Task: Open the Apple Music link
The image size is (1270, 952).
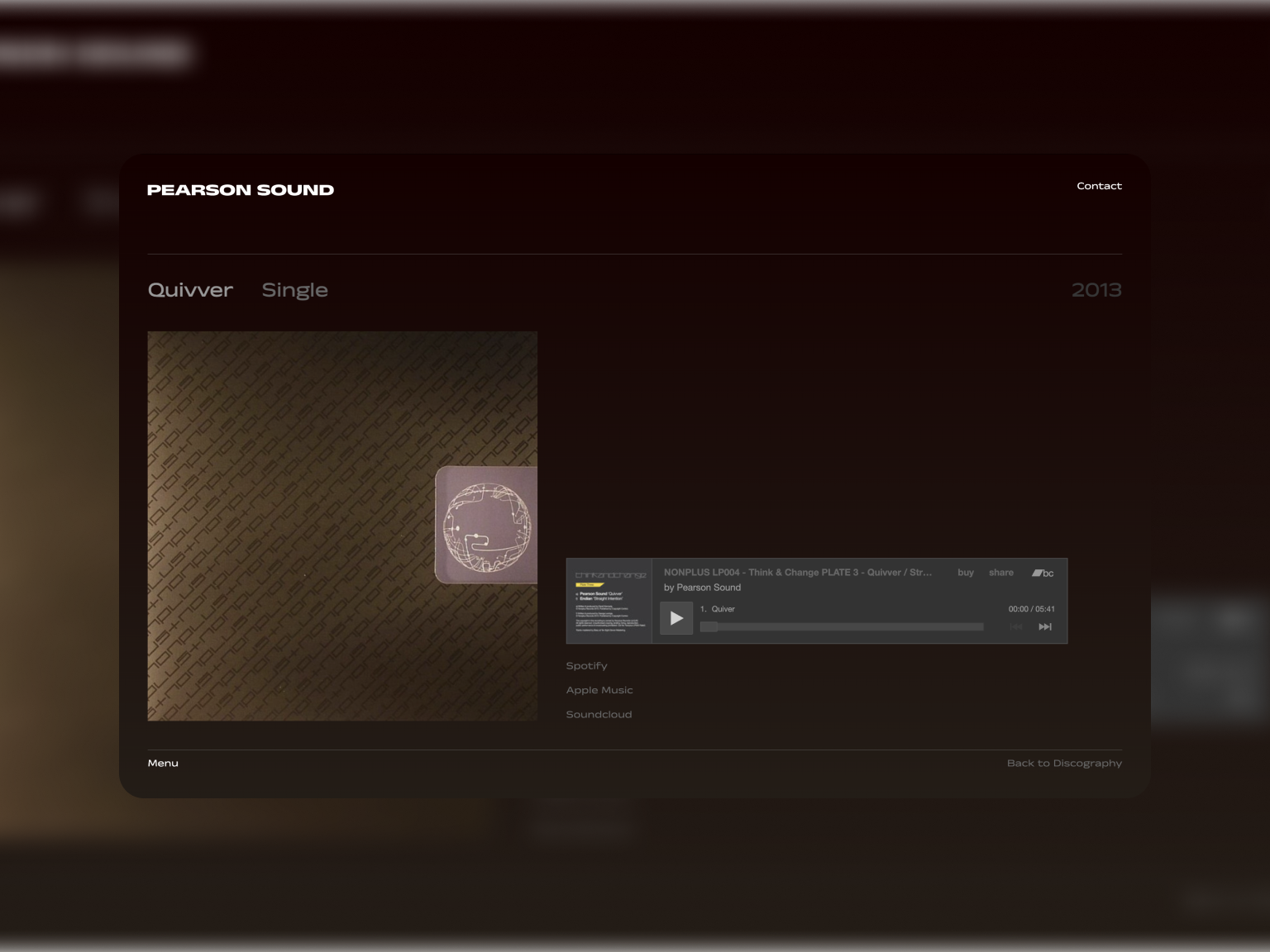Action: click(599, 690)
